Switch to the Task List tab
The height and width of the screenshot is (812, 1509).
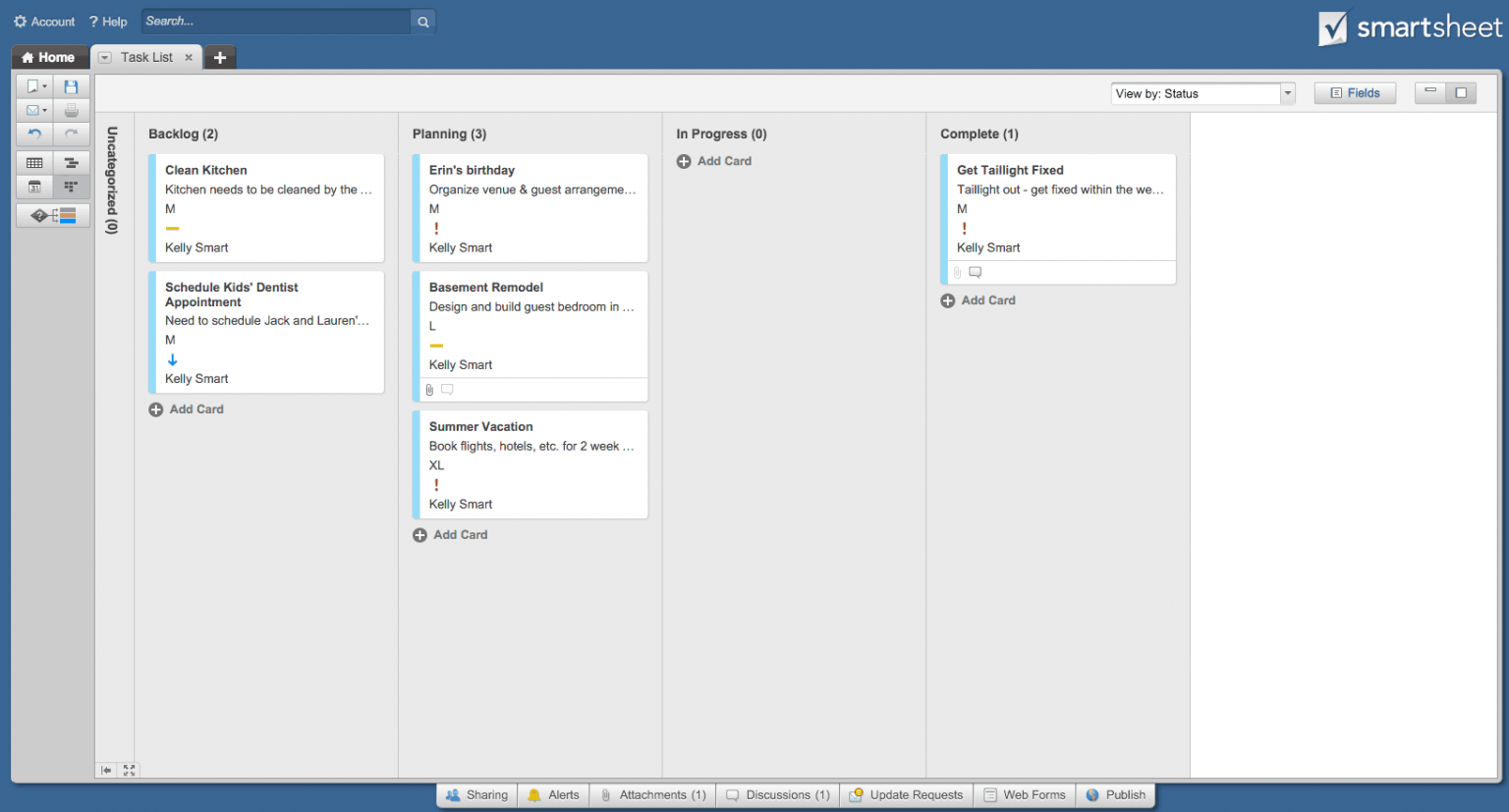145,57
